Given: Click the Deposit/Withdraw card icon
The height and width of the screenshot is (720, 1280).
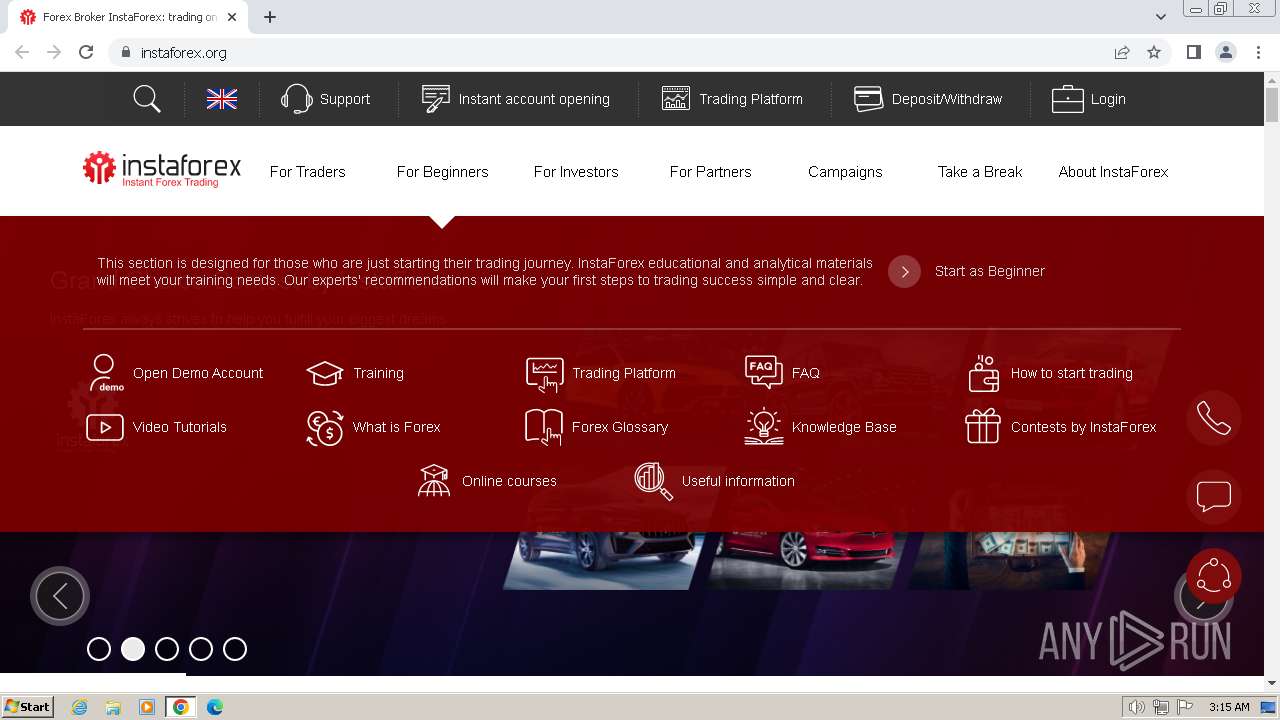Looking at the screenshot, I should tap(868, 99).
